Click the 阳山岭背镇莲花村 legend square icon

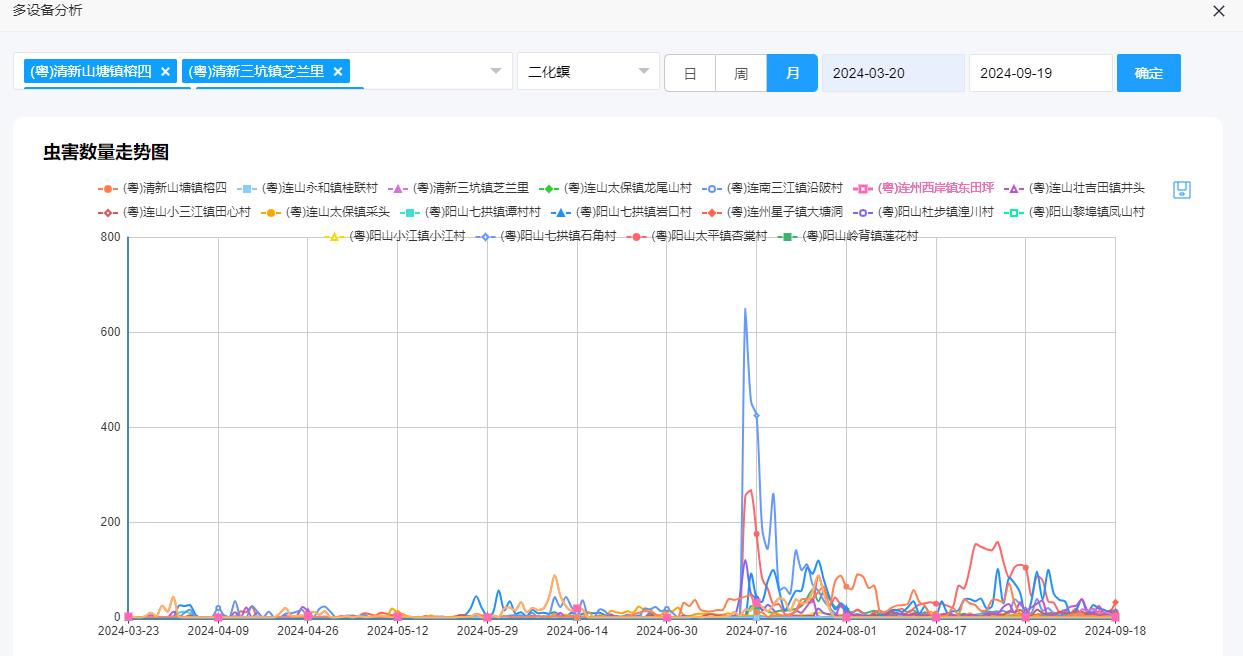point(788,237)
